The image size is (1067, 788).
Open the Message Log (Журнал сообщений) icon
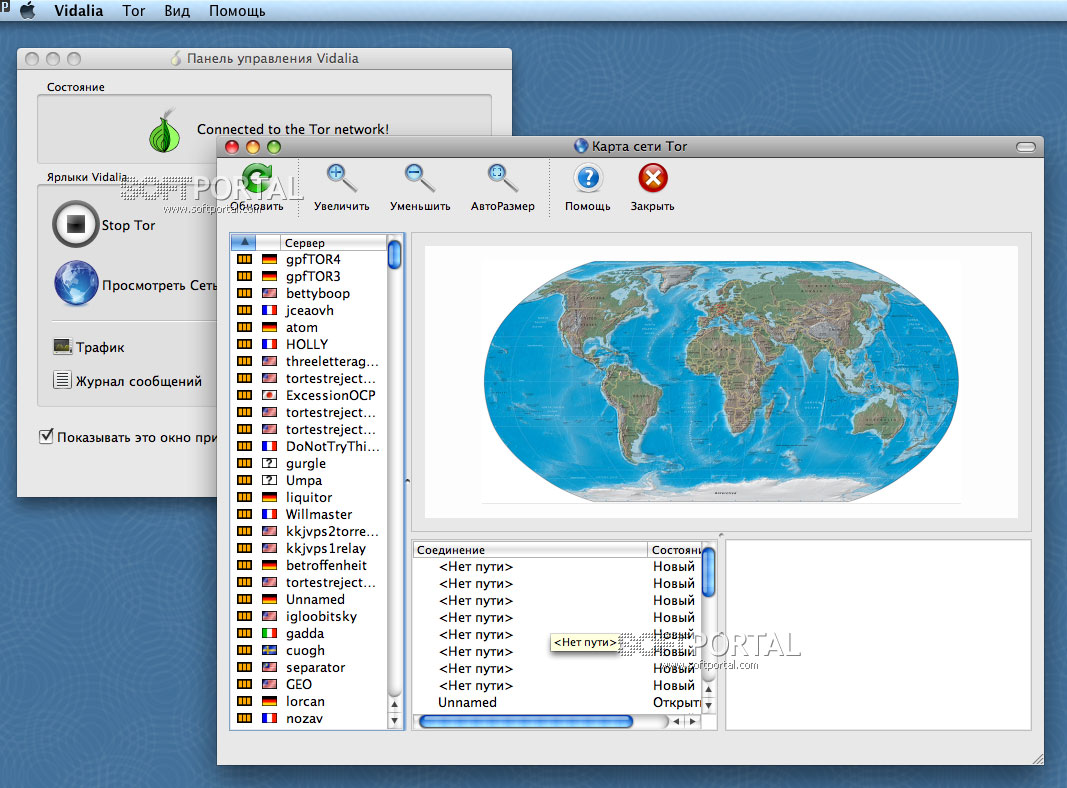(x=63, y=380)
